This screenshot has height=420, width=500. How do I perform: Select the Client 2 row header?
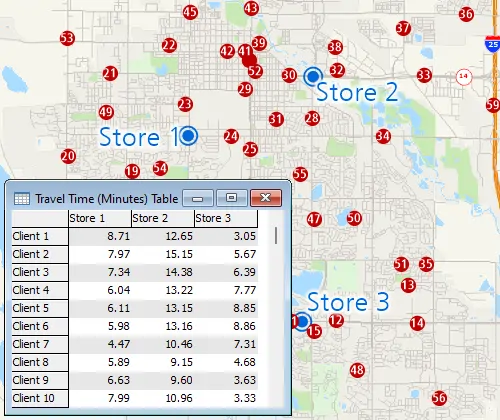(x=40, y=255)
